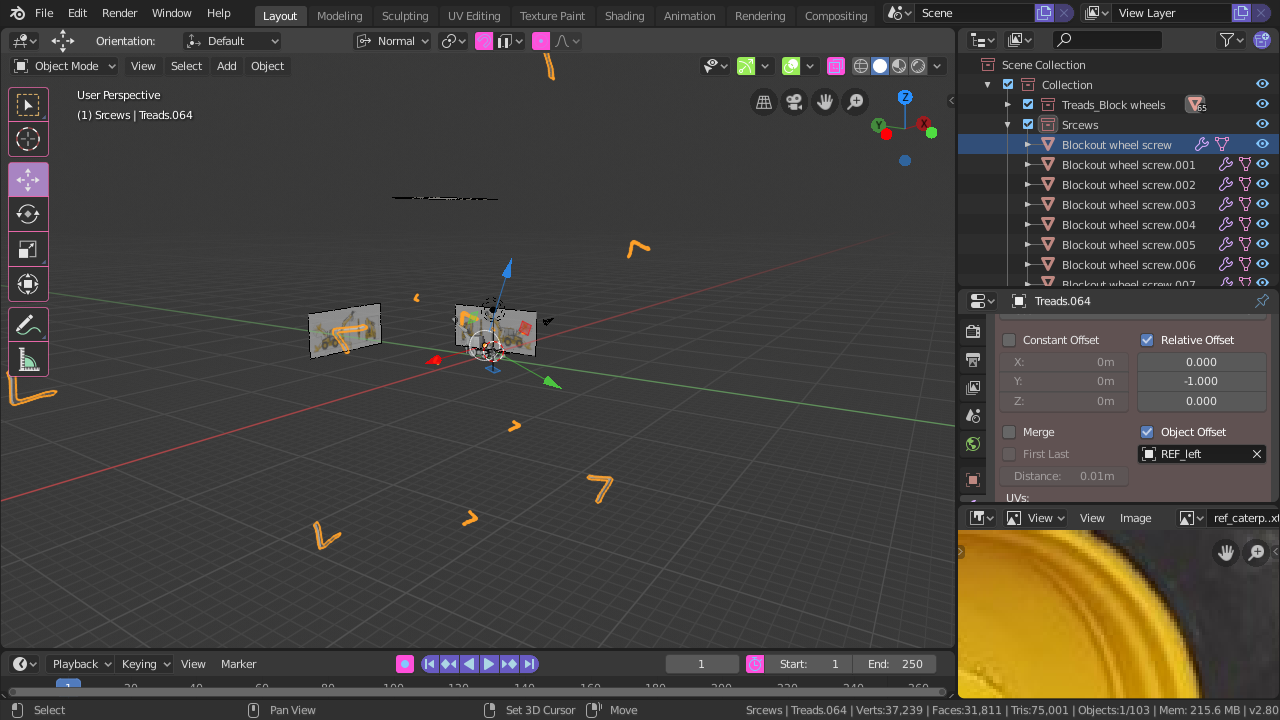Select the Select Box tool
This screenshot has height=720, width=1280.
pos(28,105)
